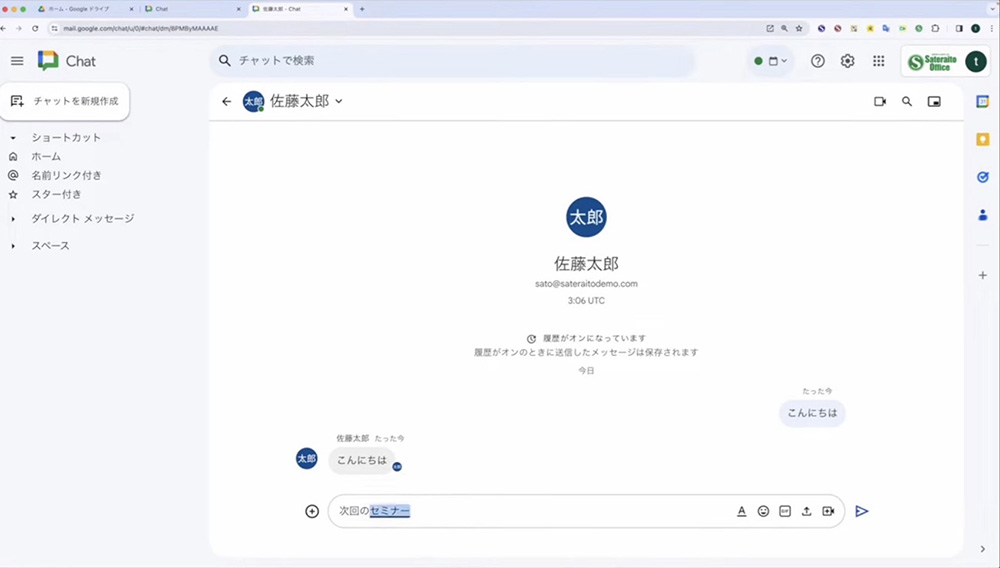Switch to the second Chat browser tab
This screenshot has width=1000, height=568.
click(x=193, y=9)
